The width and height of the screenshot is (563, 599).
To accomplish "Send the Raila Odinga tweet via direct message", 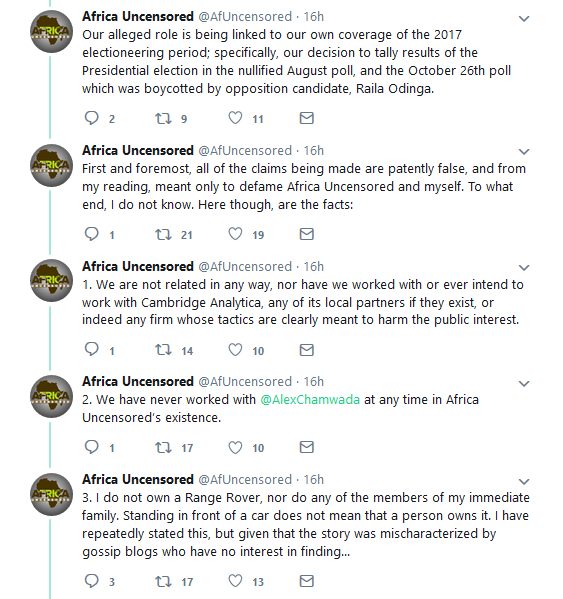I will (x=306, y=118).
